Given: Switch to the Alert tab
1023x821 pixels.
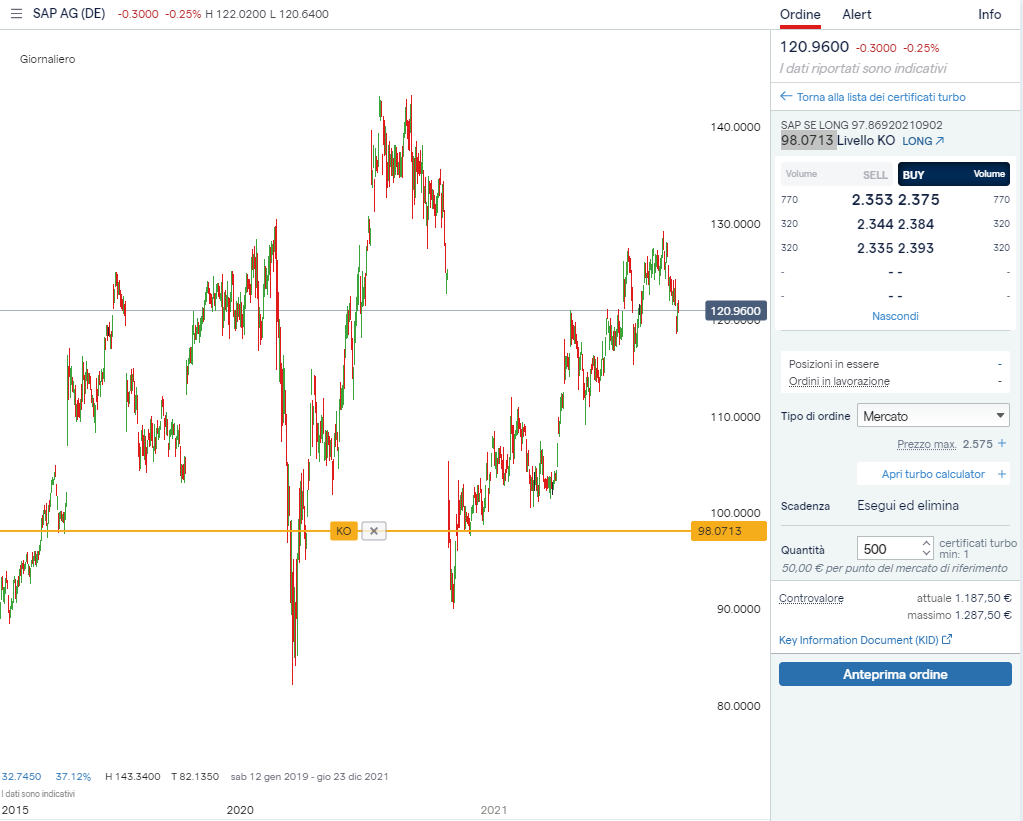Looking at the screenshot, I should (x=856, y=14).
